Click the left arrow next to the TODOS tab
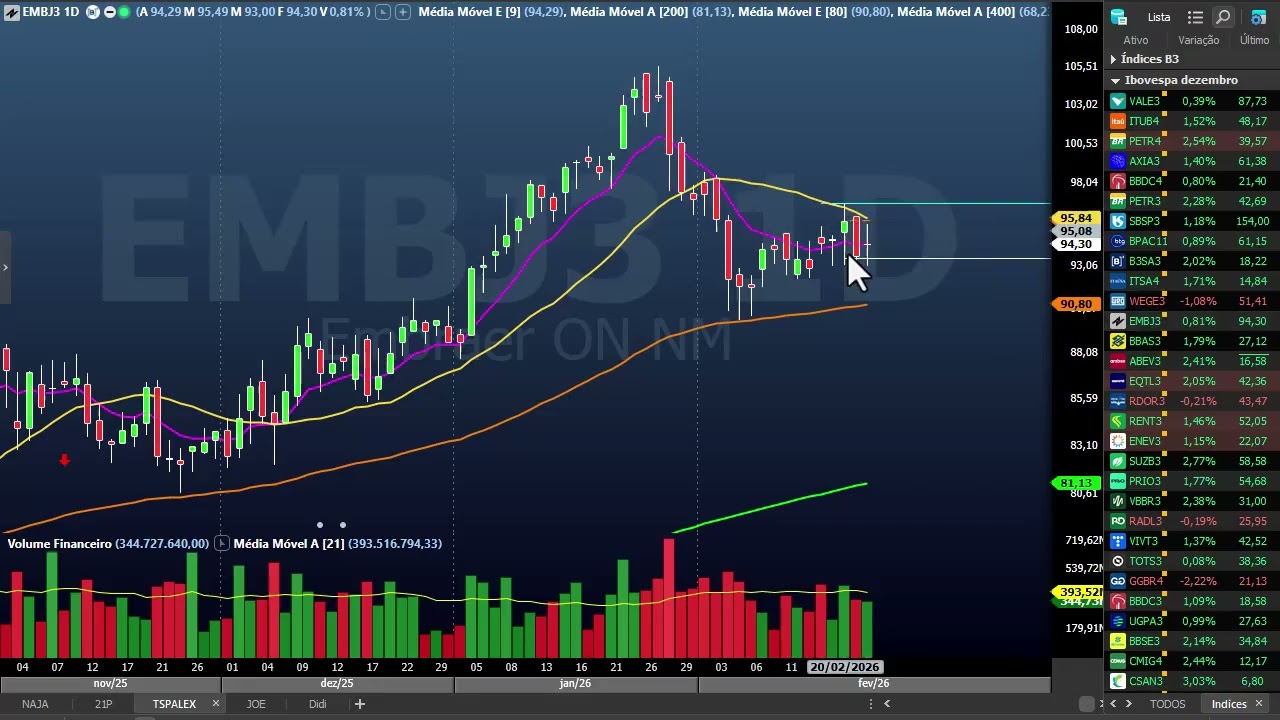Image resolution: width=1280 pixels, height=720 pixels. tap(1113, 704)
